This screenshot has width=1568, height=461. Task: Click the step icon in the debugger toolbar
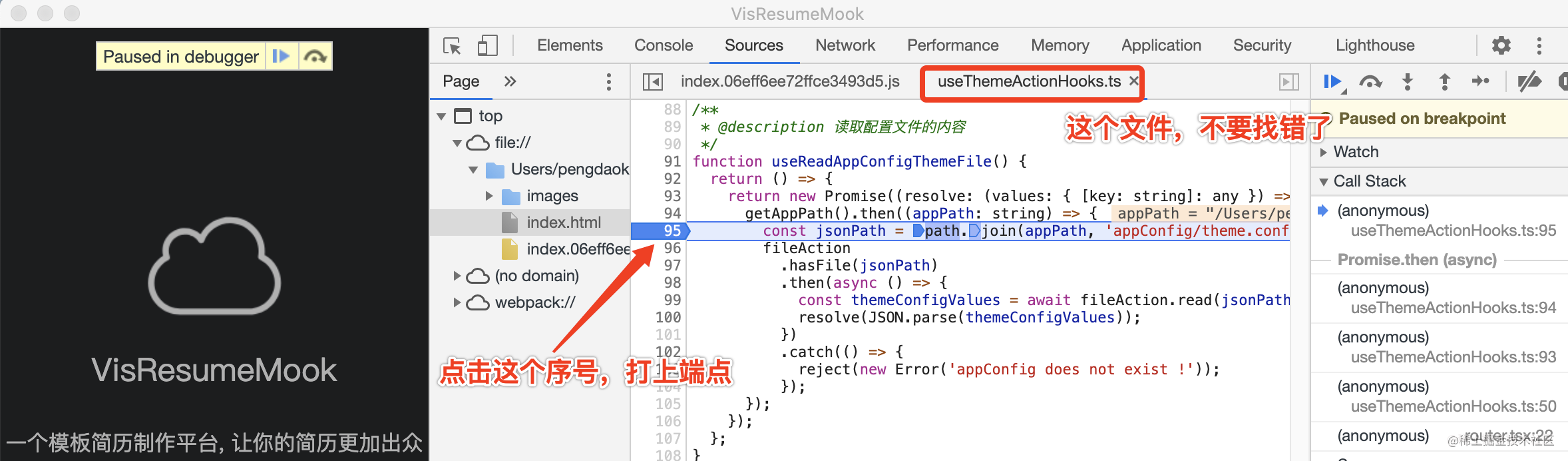(1481, 82)
